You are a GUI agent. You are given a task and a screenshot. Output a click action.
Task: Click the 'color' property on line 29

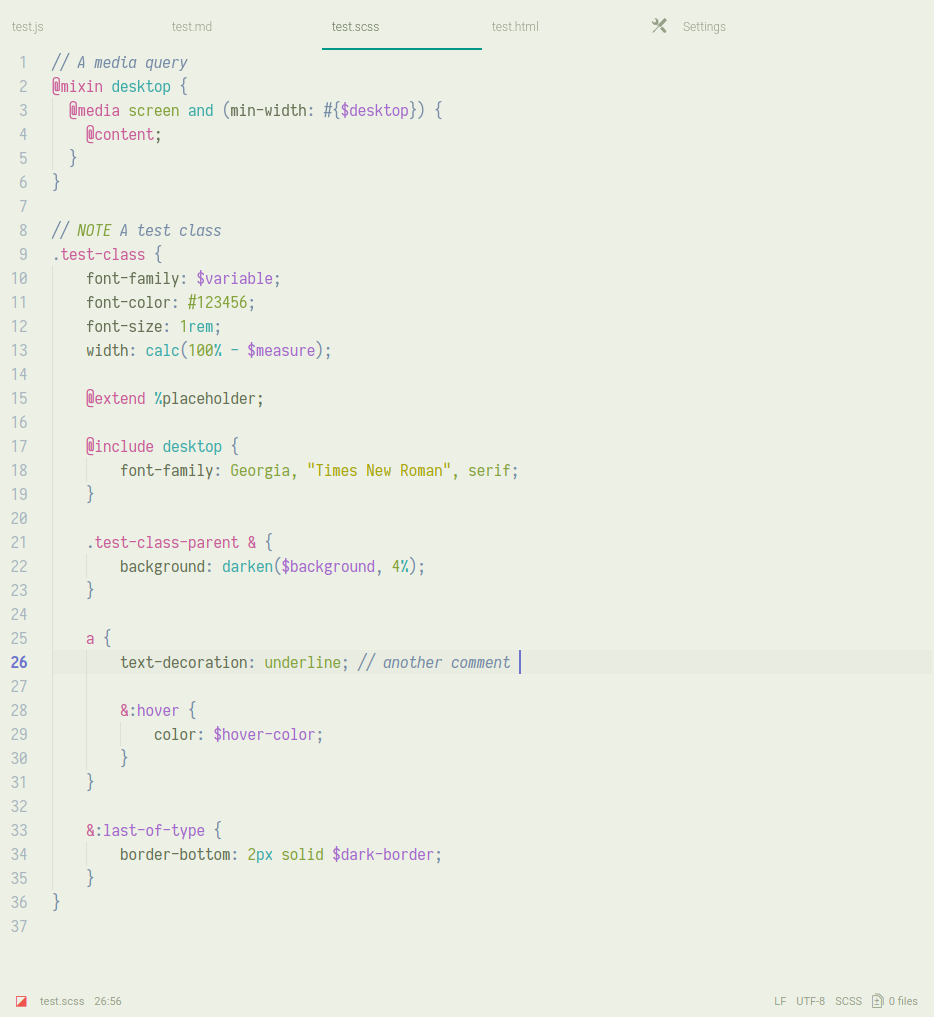pyautogui.click(x=174, y=734)
